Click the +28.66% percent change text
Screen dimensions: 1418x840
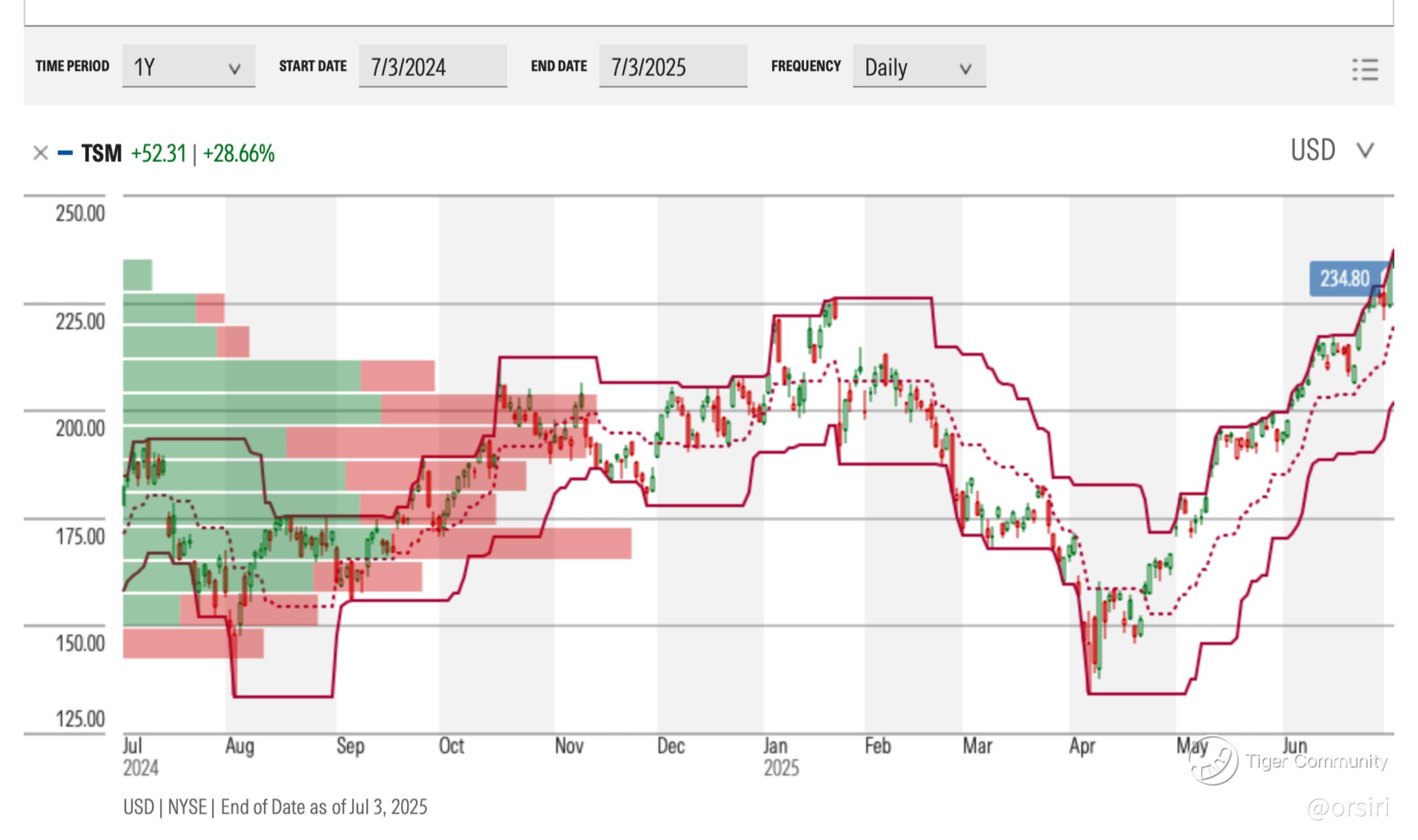[239, 154]
